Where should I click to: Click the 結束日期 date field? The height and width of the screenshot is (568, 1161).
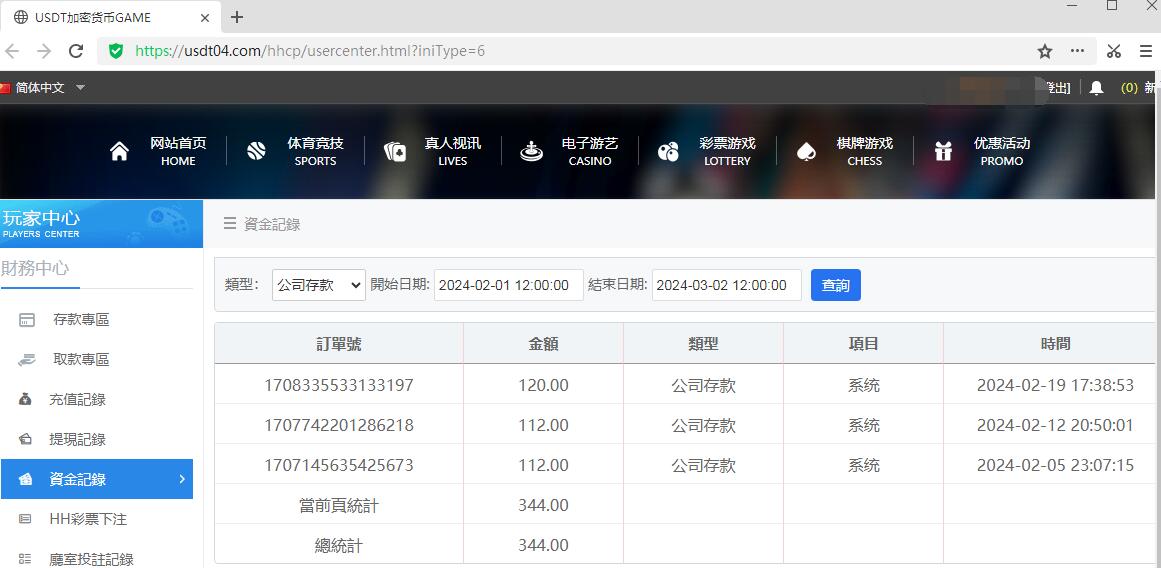[726, 285]
